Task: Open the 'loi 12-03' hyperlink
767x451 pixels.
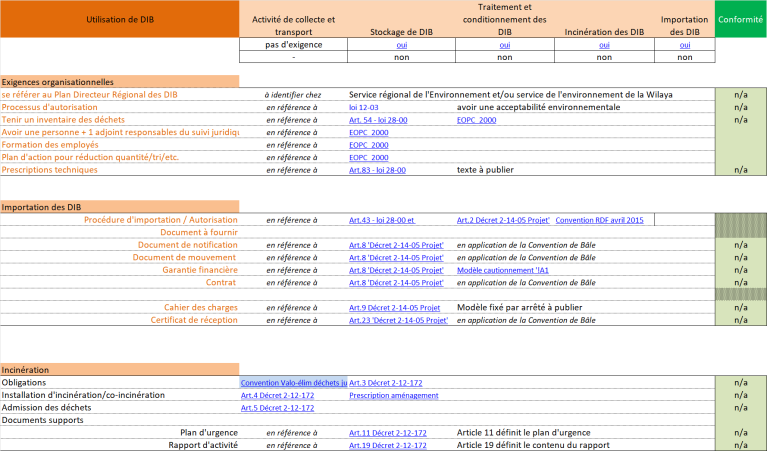Action: (365, 107)
